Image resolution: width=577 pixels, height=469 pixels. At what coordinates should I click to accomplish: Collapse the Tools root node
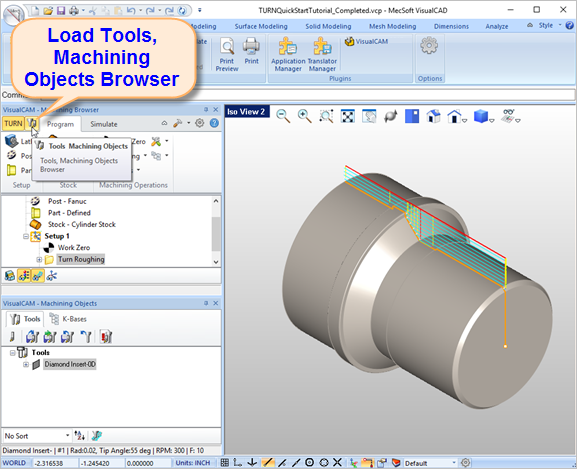tap(13, 352)
